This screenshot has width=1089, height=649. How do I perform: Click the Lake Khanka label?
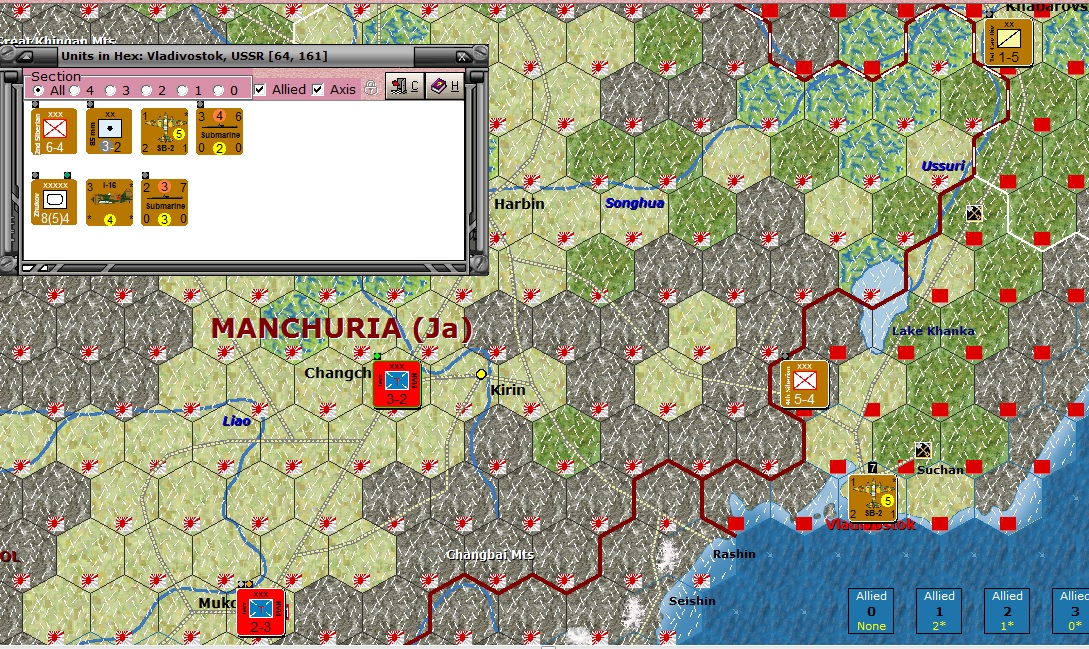pos(933,331)
